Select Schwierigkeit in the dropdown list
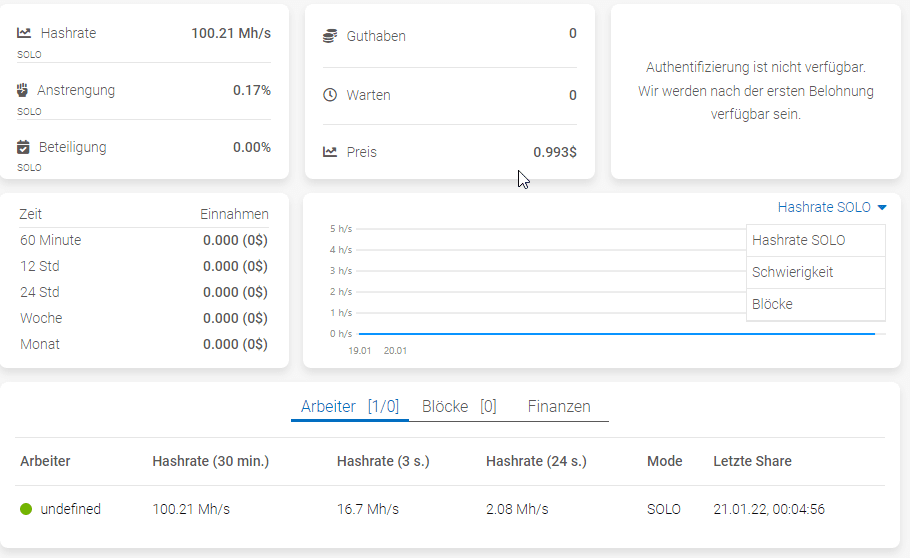Viewport: 910px width, 558px height. [815, 272]
